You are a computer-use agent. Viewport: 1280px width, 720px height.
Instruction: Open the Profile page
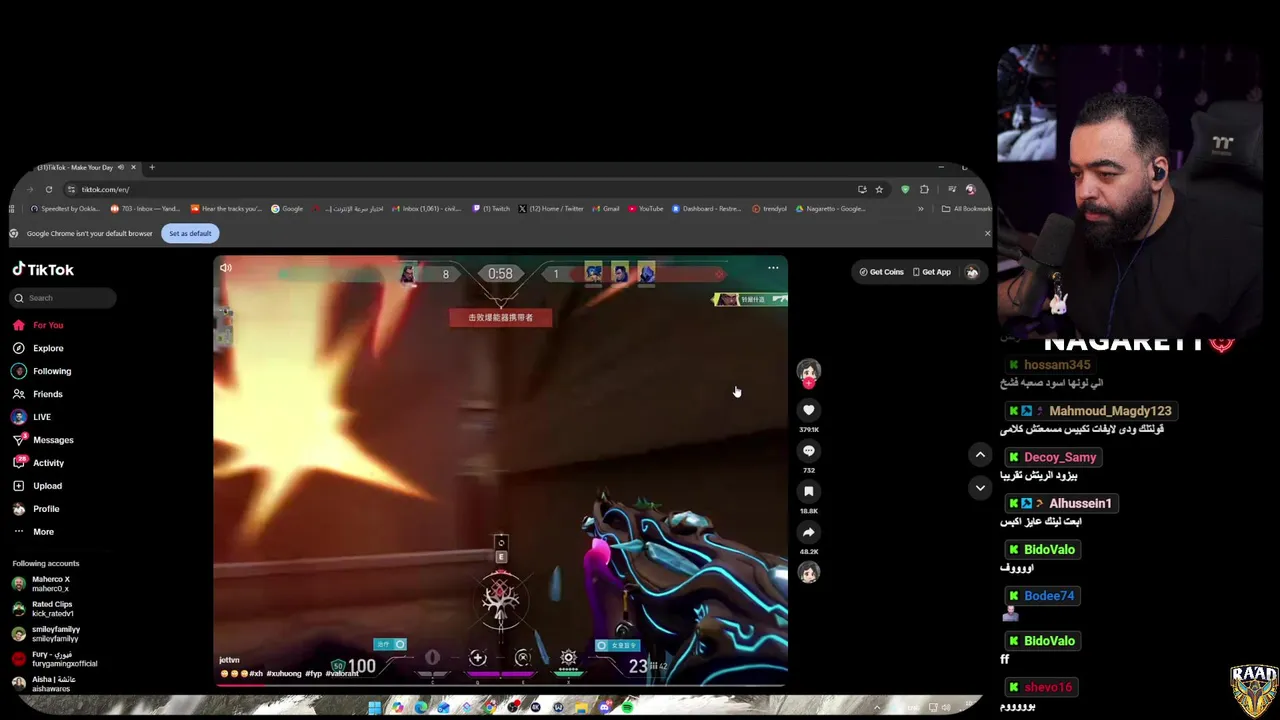36,509
